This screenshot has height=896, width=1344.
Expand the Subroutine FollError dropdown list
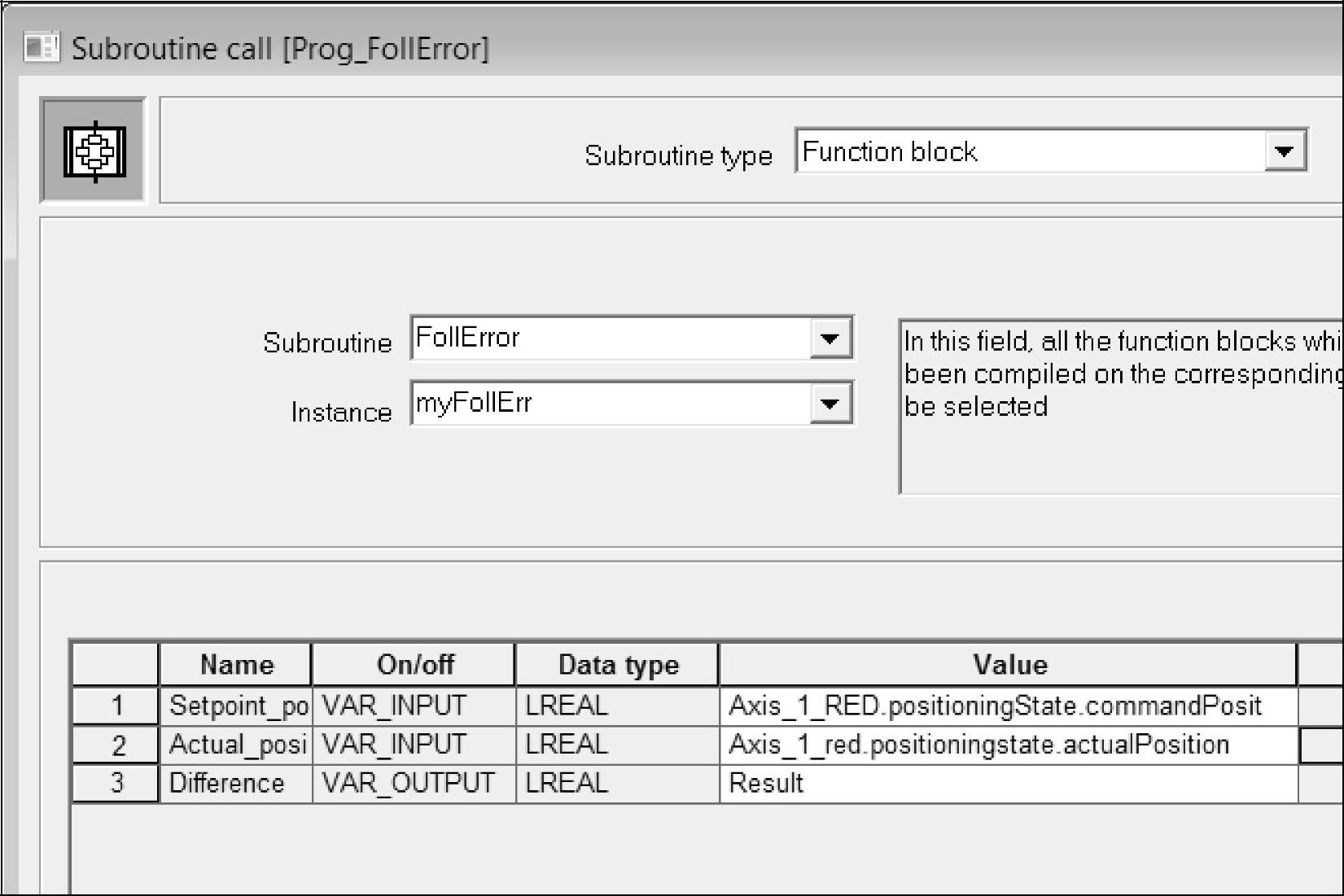[x=830, y=339]
